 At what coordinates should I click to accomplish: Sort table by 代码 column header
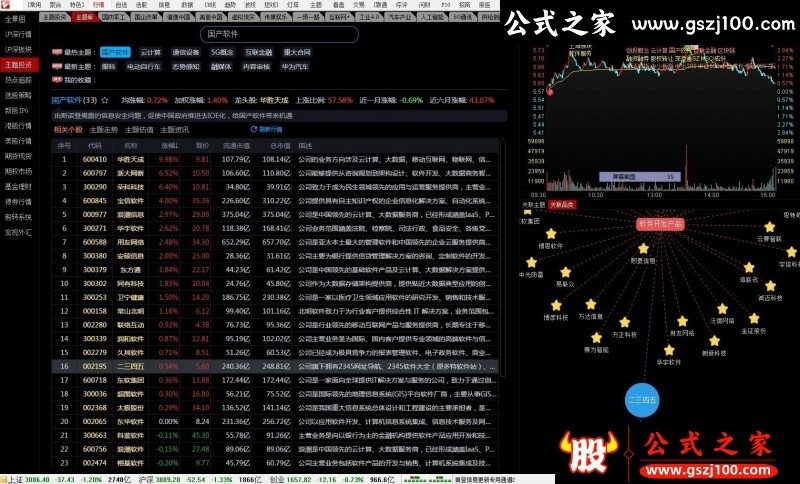(95, 146)
